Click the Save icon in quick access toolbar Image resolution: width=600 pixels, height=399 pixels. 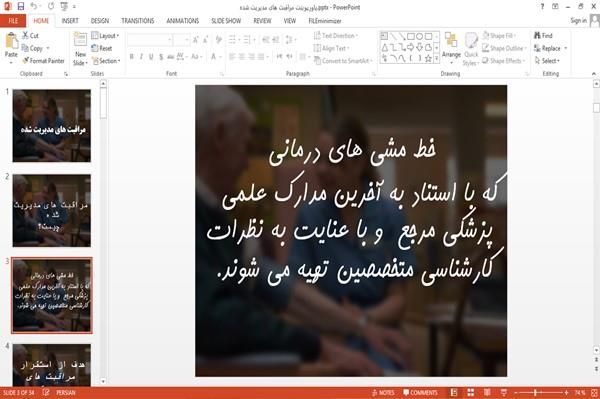[20, 7]
